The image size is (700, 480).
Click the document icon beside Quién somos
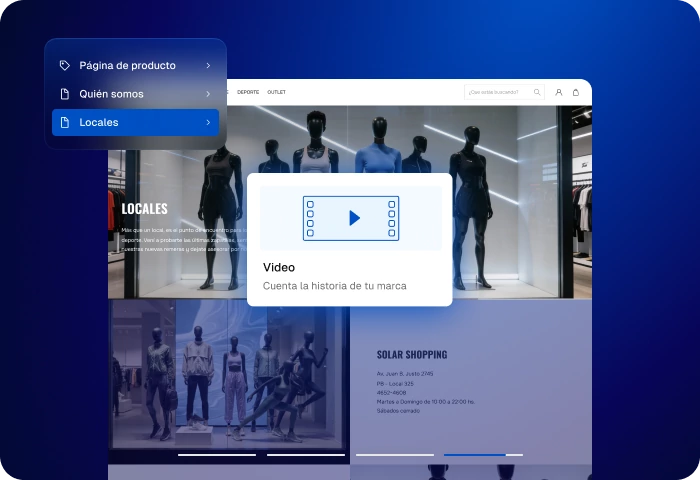(65, 94)
